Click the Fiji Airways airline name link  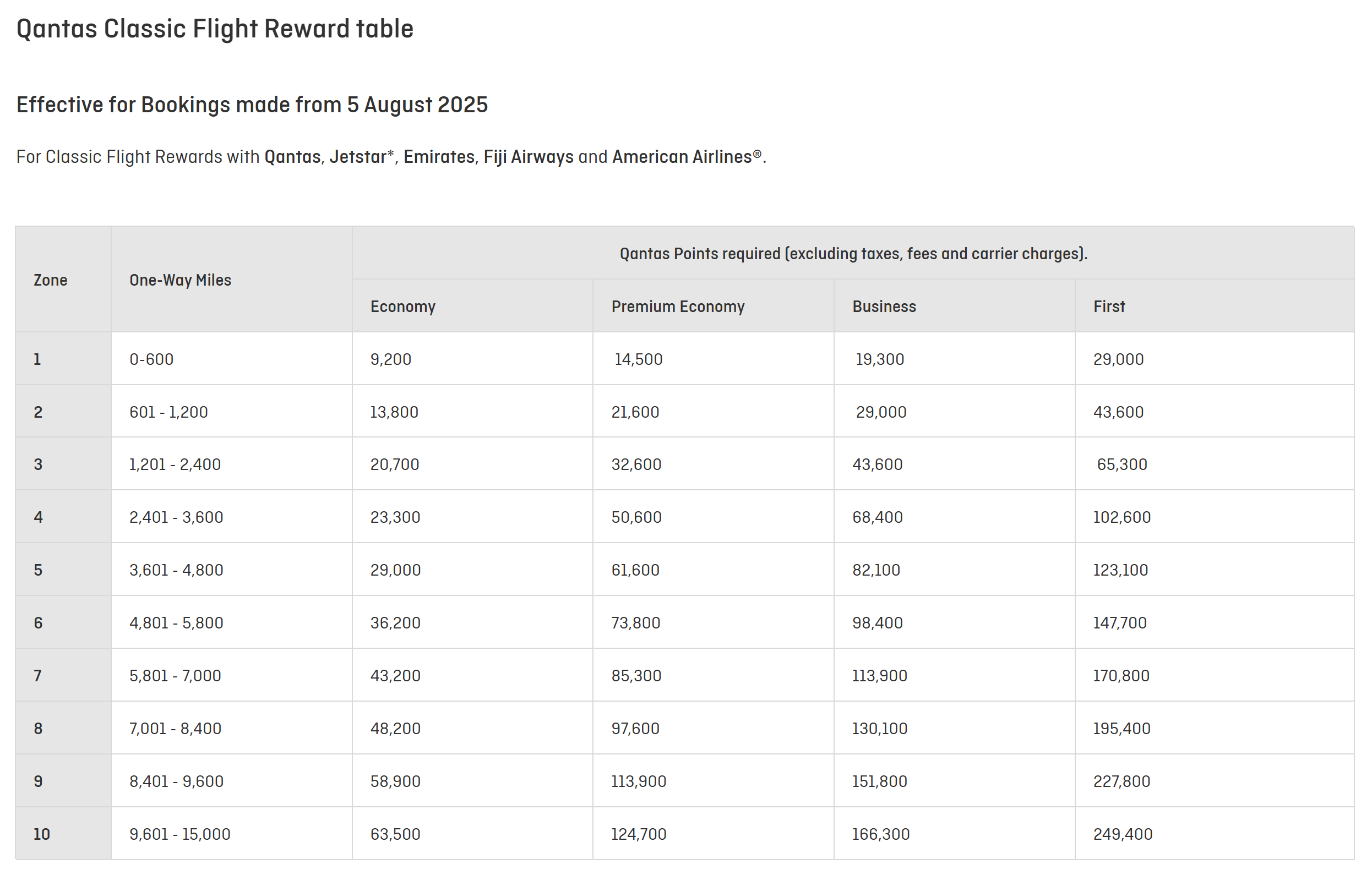pyautogui.click(x=528, y=157)
